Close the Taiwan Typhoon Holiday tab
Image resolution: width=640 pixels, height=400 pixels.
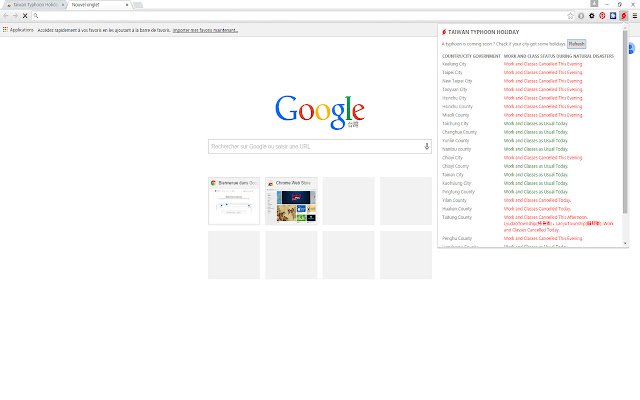coord(63,5)
